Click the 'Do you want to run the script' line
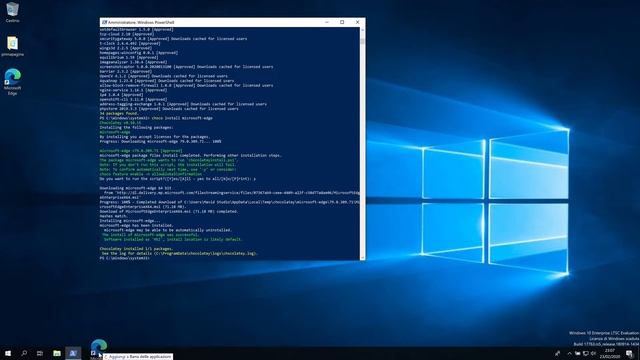The height and width of the screenshot is (360, 640). tap(178, 179)
